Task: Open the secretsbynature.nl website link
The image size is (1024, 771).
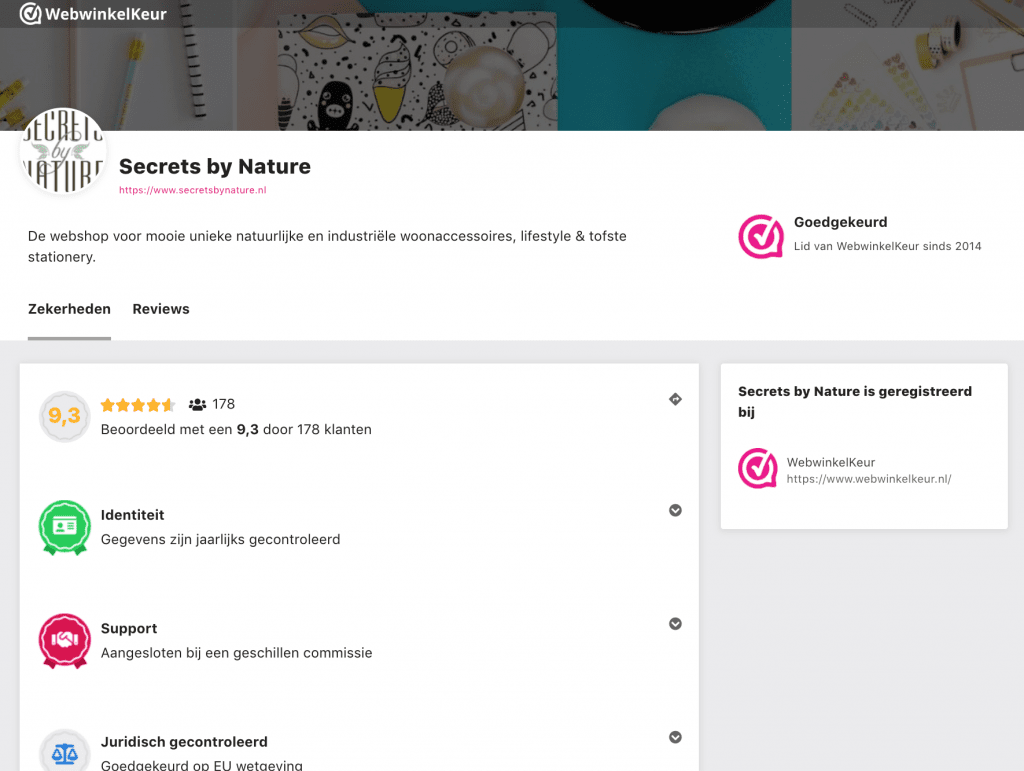Action: pos(192,190)
